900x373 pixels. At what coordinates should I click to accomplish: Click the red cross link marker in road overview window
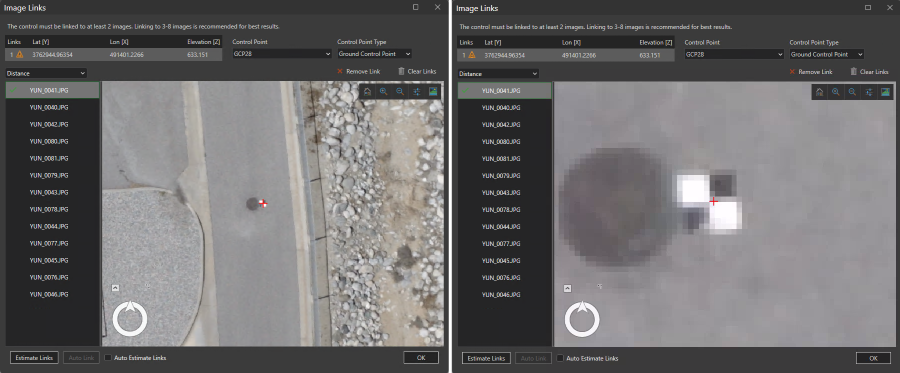coord(263,203)
